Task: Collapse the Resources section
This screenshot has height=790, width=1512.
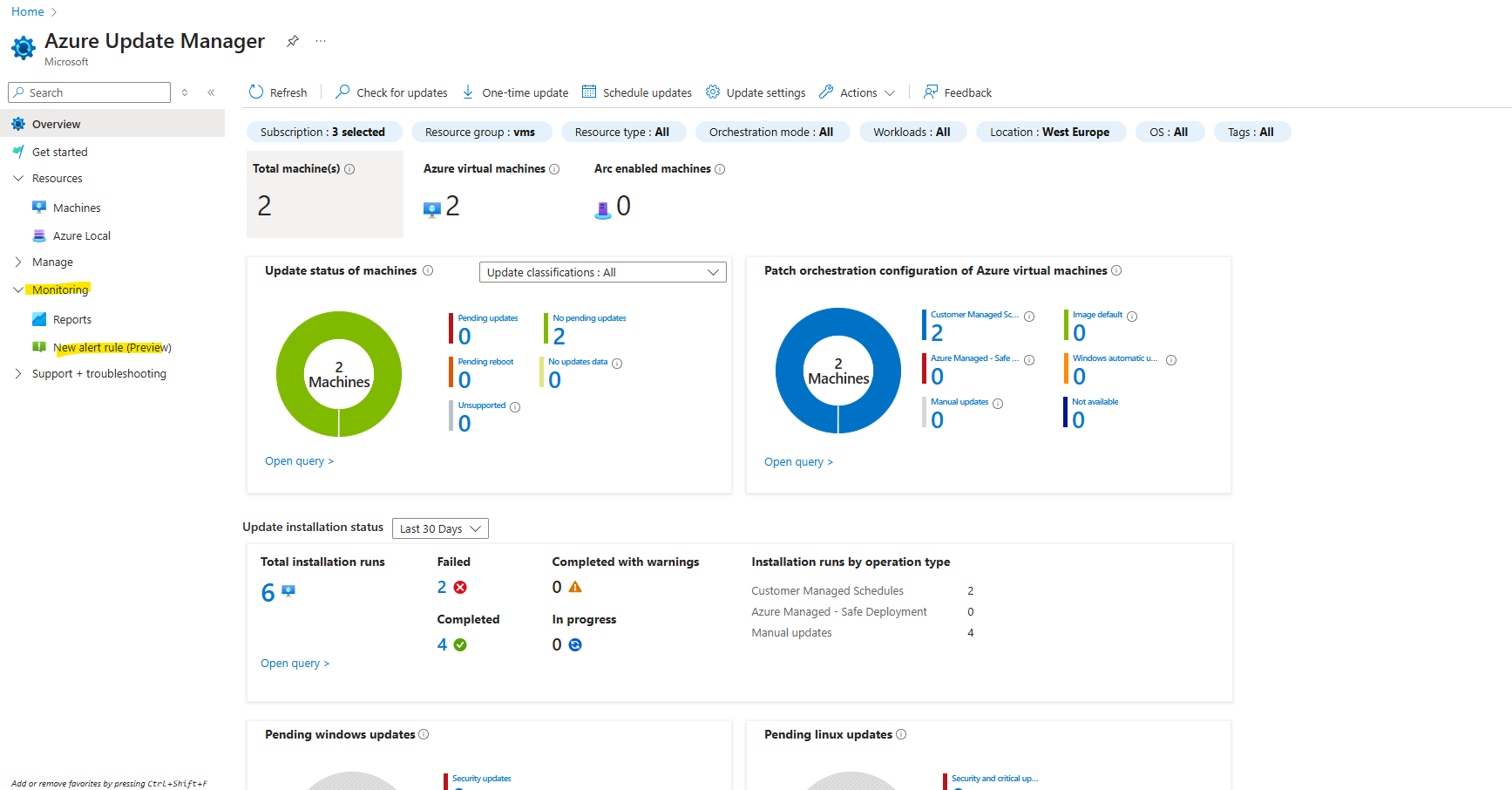Action: coord(18,178)
